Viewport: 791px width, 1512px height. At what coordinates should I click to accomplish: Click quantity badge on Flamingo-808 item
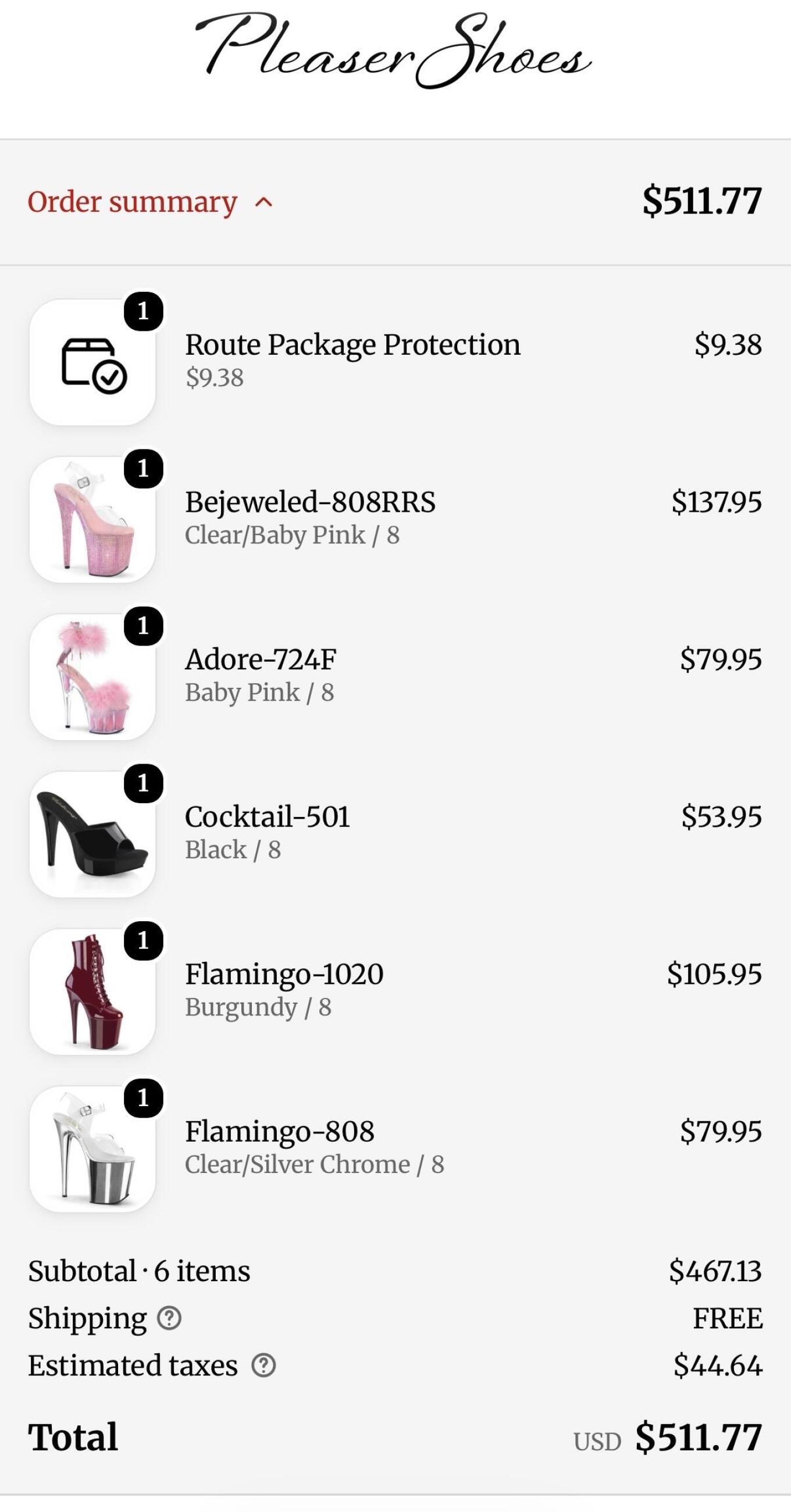(x=143, y=1097)
